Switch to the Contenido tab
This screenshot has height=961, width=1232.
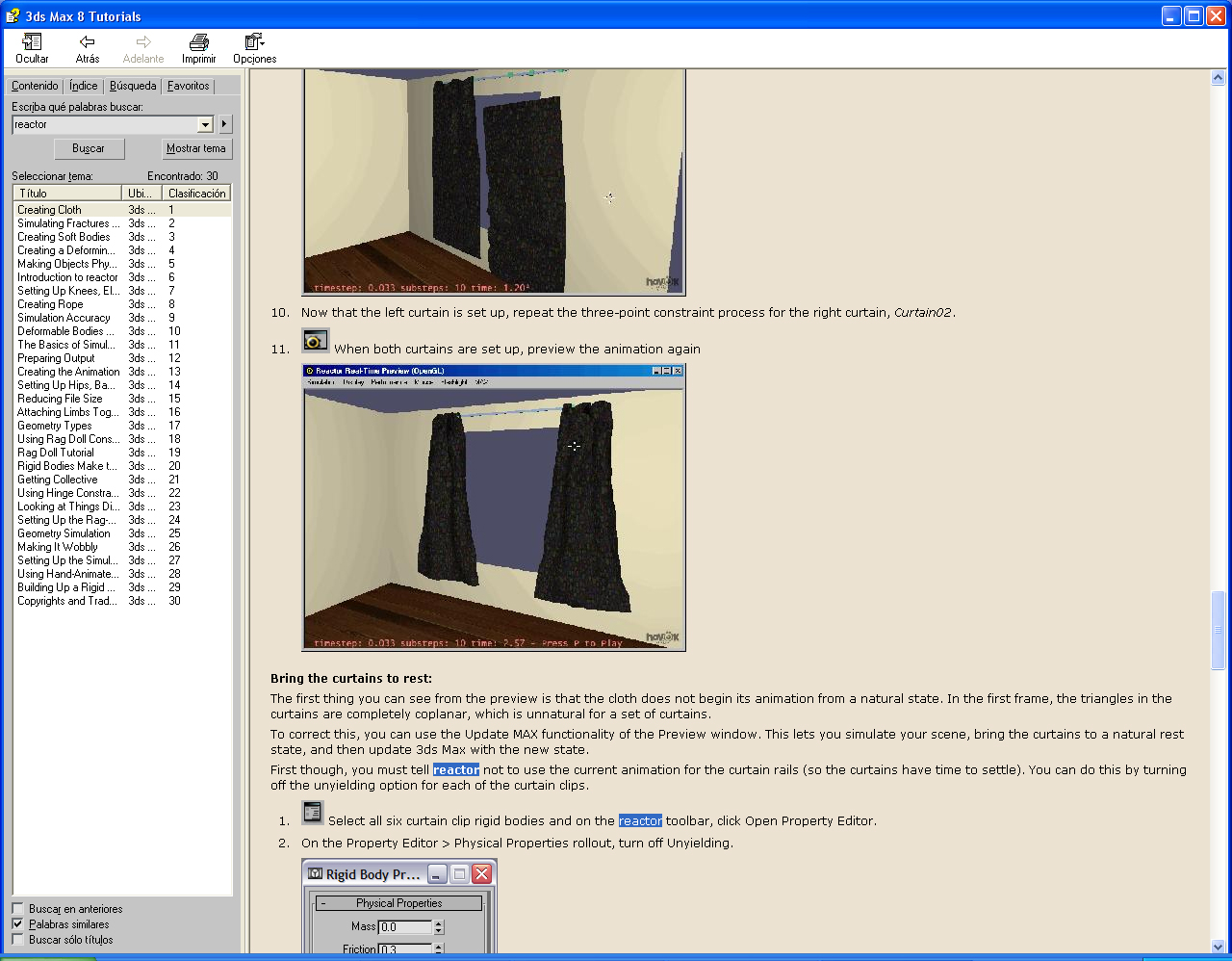[35, 86]
